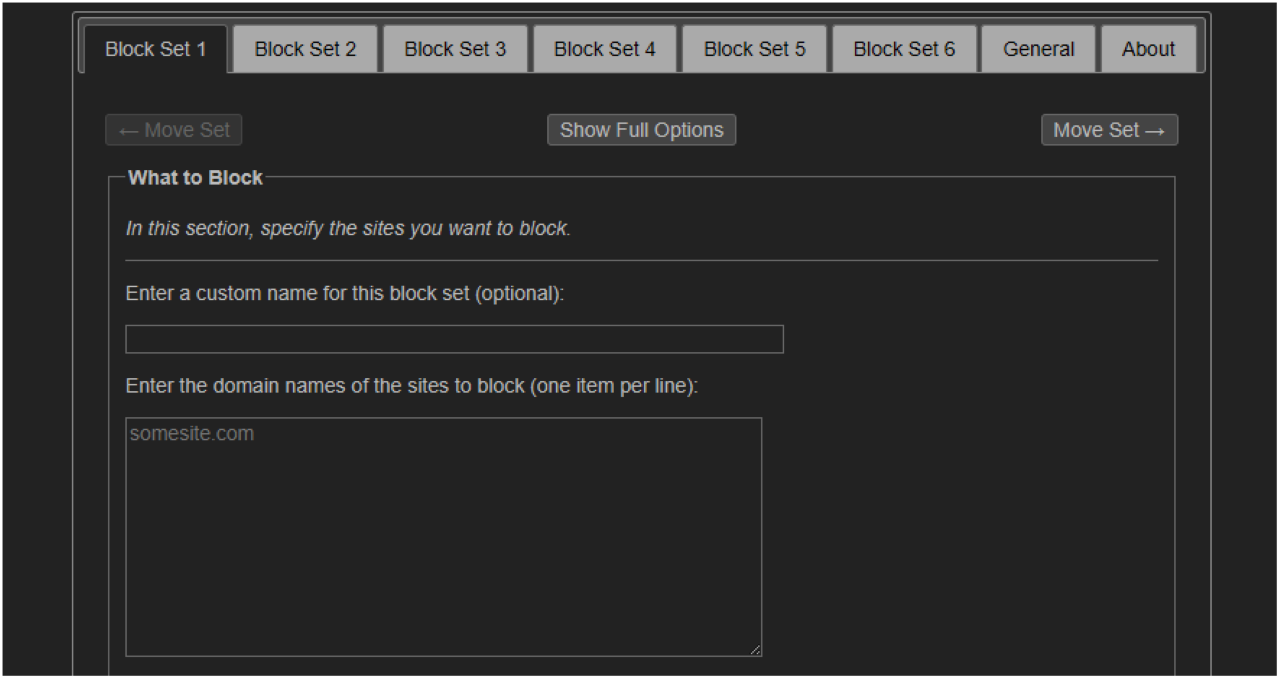This screenshot has width=1280, height=679.
Task: Click the disabled Move Set left button
Action: click(x=173, y=129)
